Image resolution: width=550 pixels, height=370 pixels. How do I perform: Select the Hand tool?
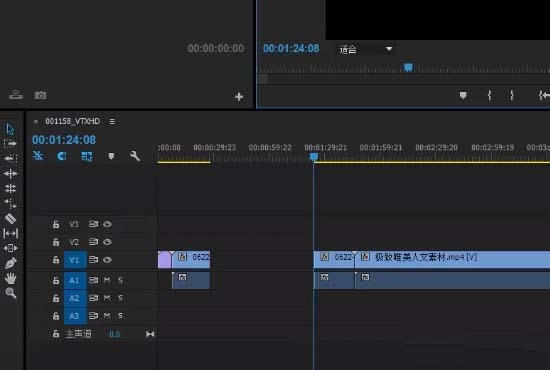(11, 278)
